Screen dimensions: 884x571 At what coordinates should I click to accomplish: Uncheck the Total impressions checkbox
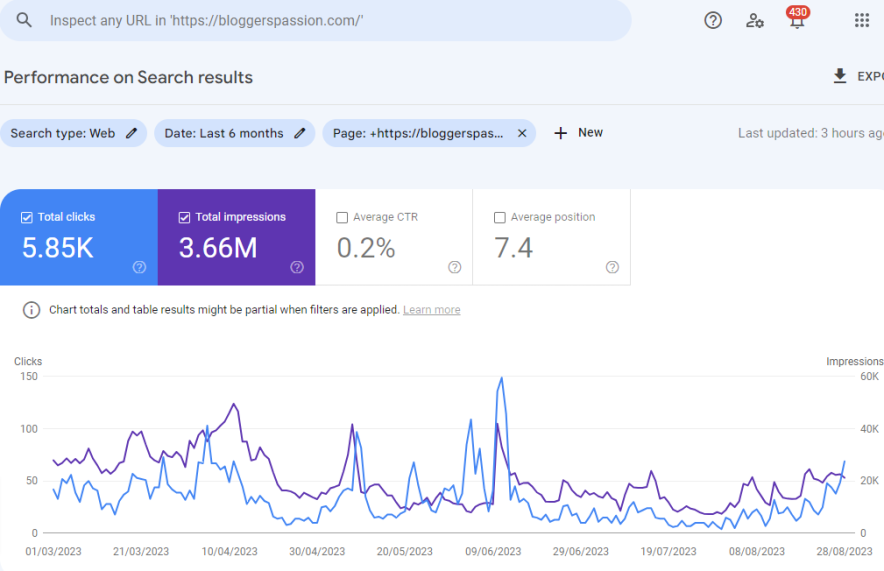(184, 217)
